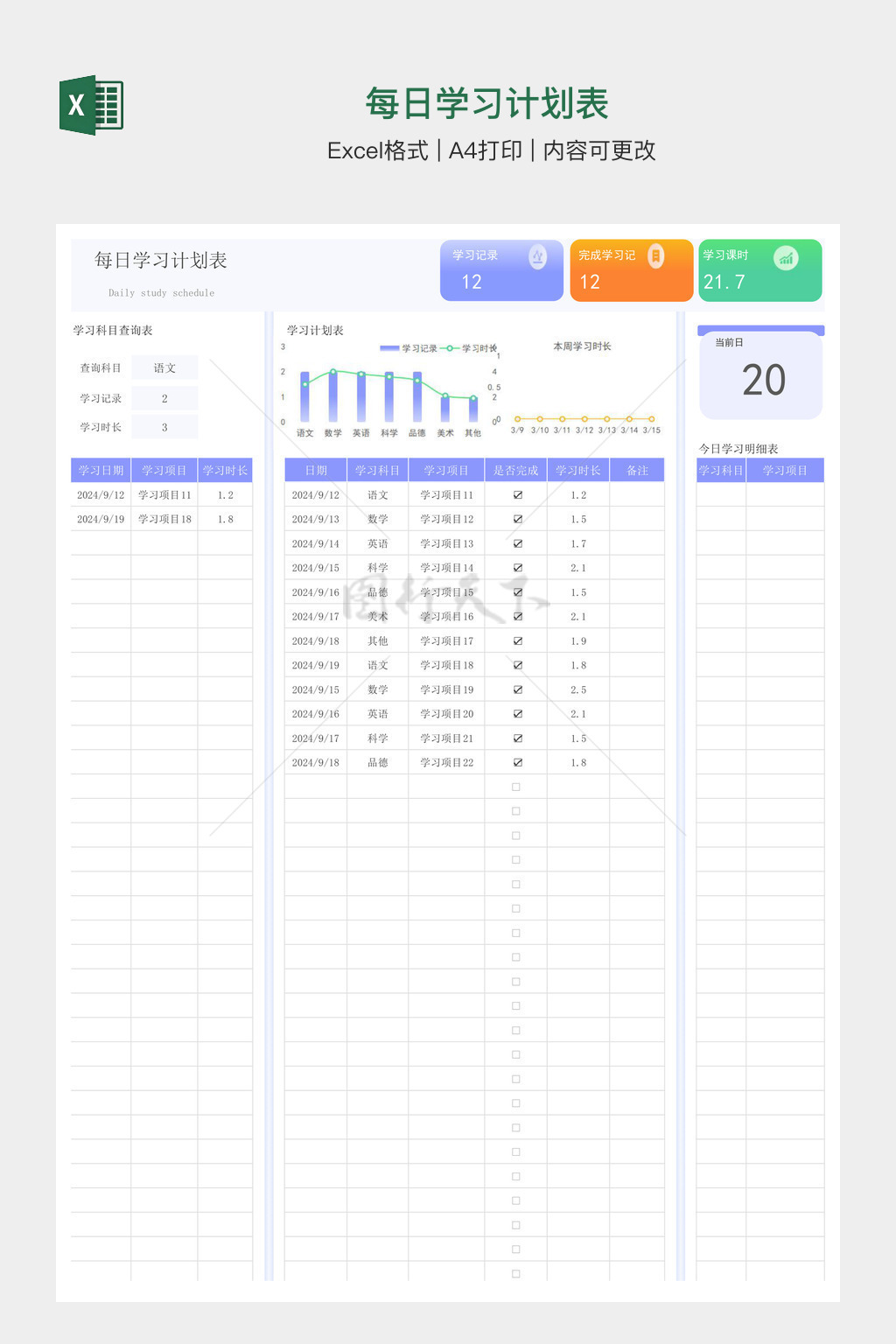The height and width of the screenshot is (1344, 896).
Task: Click the green Excel logo icon
Action: [x=91, y=105]
